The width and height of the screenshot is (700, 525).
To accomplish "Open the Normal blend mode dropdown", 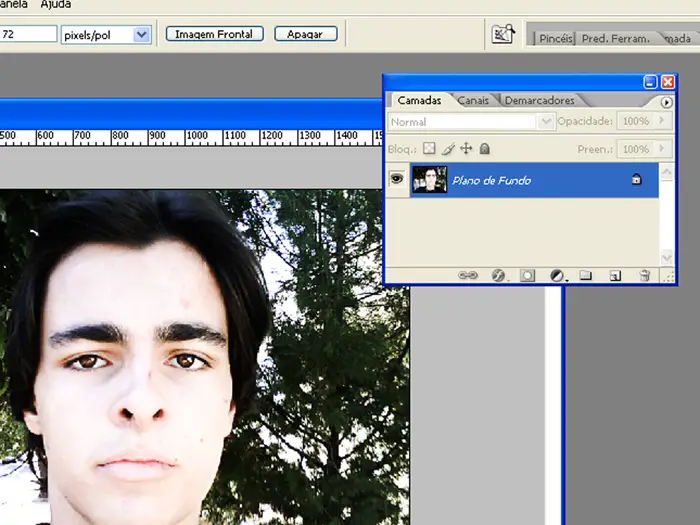I will [x=546, y=121].
